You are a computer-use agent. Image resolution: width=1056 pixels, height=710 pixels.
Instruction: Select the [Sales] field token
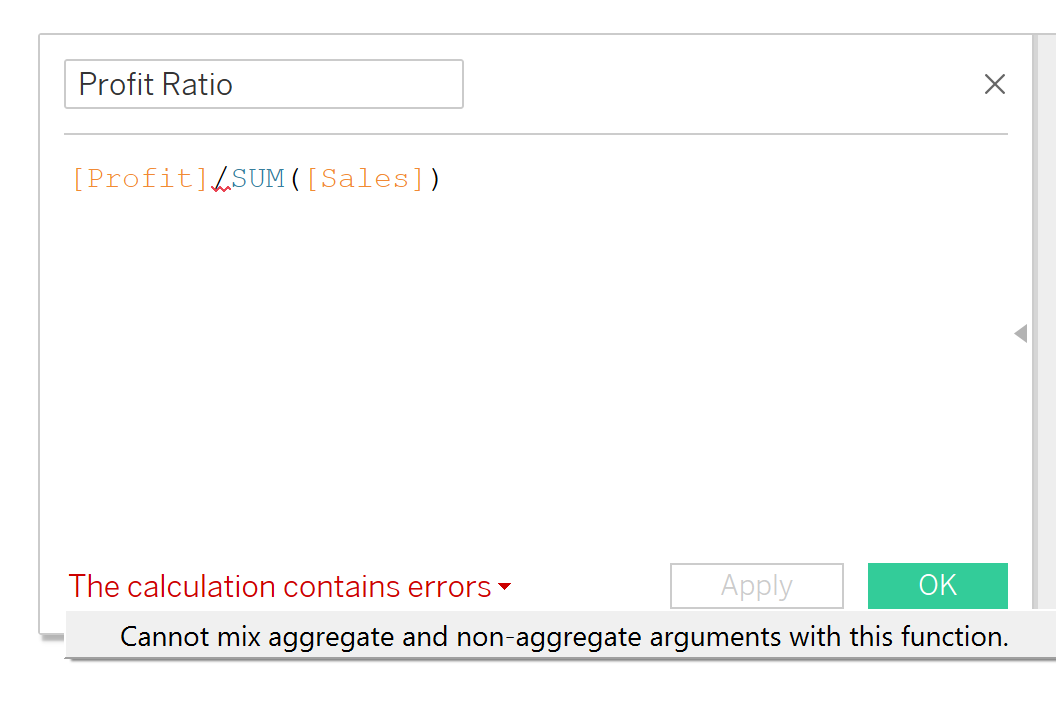[365, 178]
